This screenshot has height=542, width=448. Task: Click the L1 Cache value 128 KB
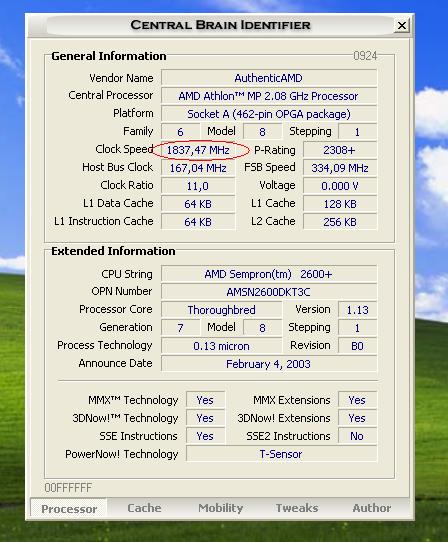point(340,204)
